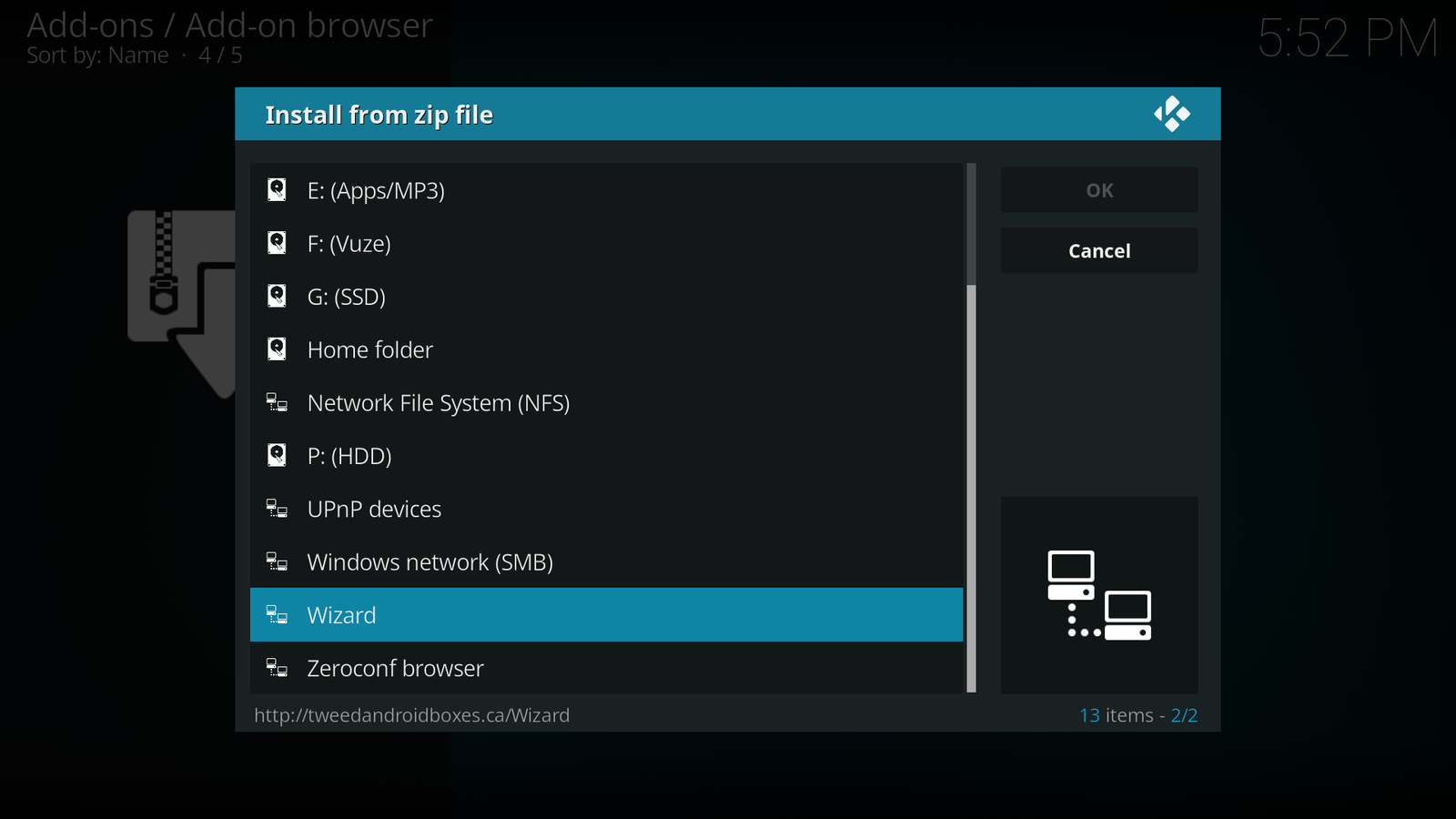Image resolution: width=1456 pixels, height=819 pixels.
Task: Open the P: (HDD) drive
Action: [x=606, y=455]
